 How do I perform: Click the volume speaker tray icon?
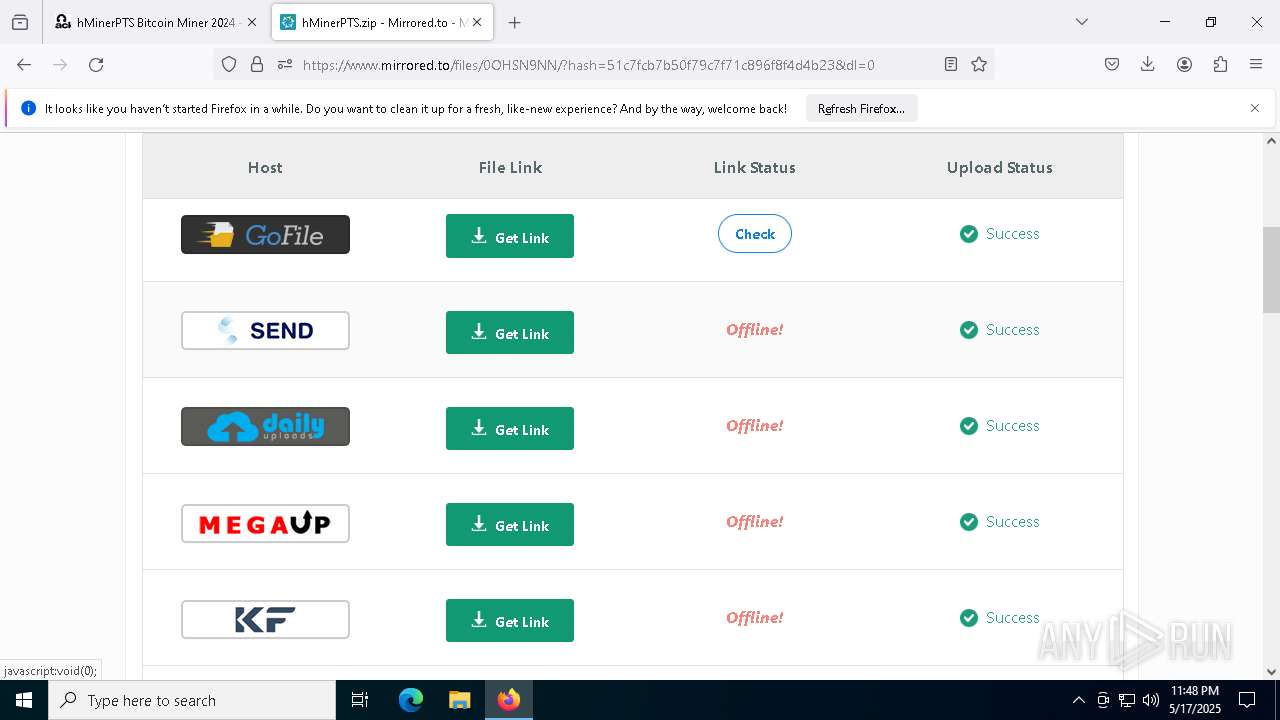coord(1151,700)
